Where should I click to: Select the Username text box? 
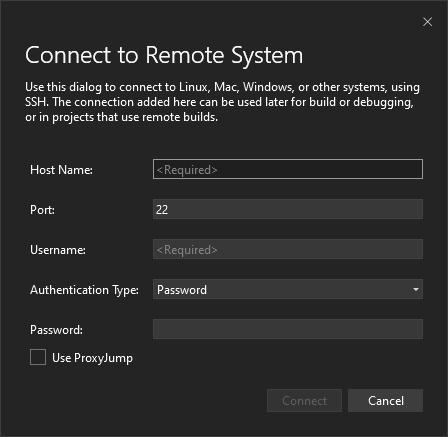point(288,249)
